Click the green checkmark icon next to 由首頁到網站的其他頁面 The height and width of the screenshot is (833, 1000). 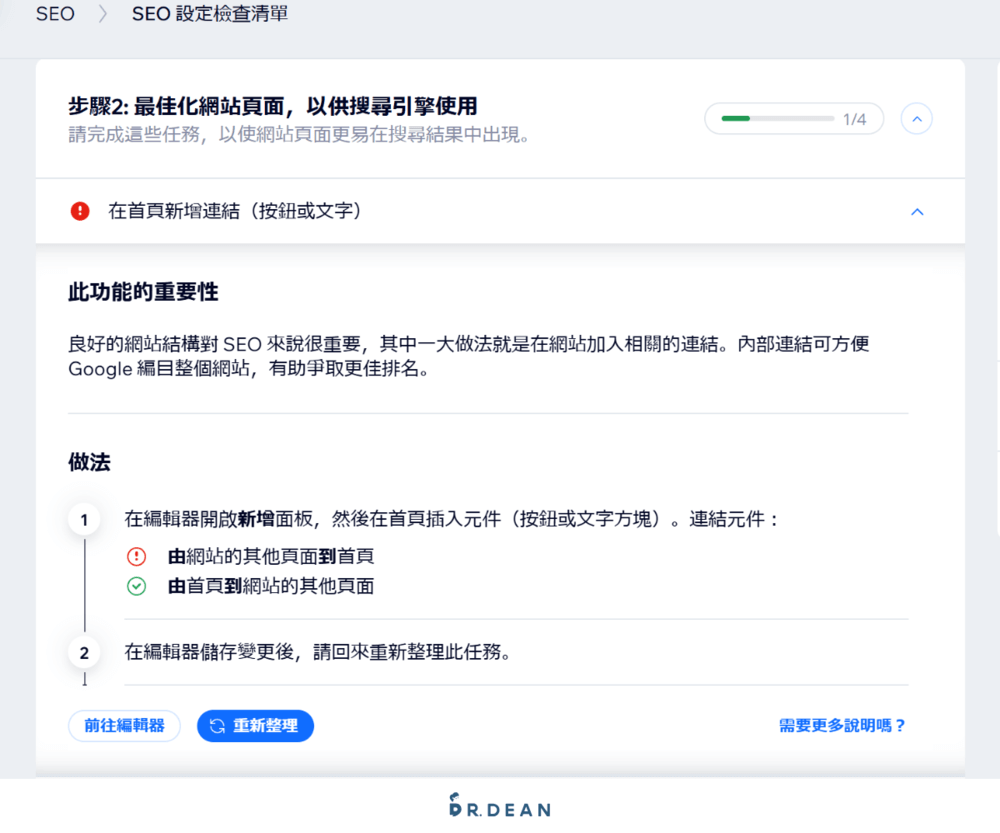tap(136, 588)
